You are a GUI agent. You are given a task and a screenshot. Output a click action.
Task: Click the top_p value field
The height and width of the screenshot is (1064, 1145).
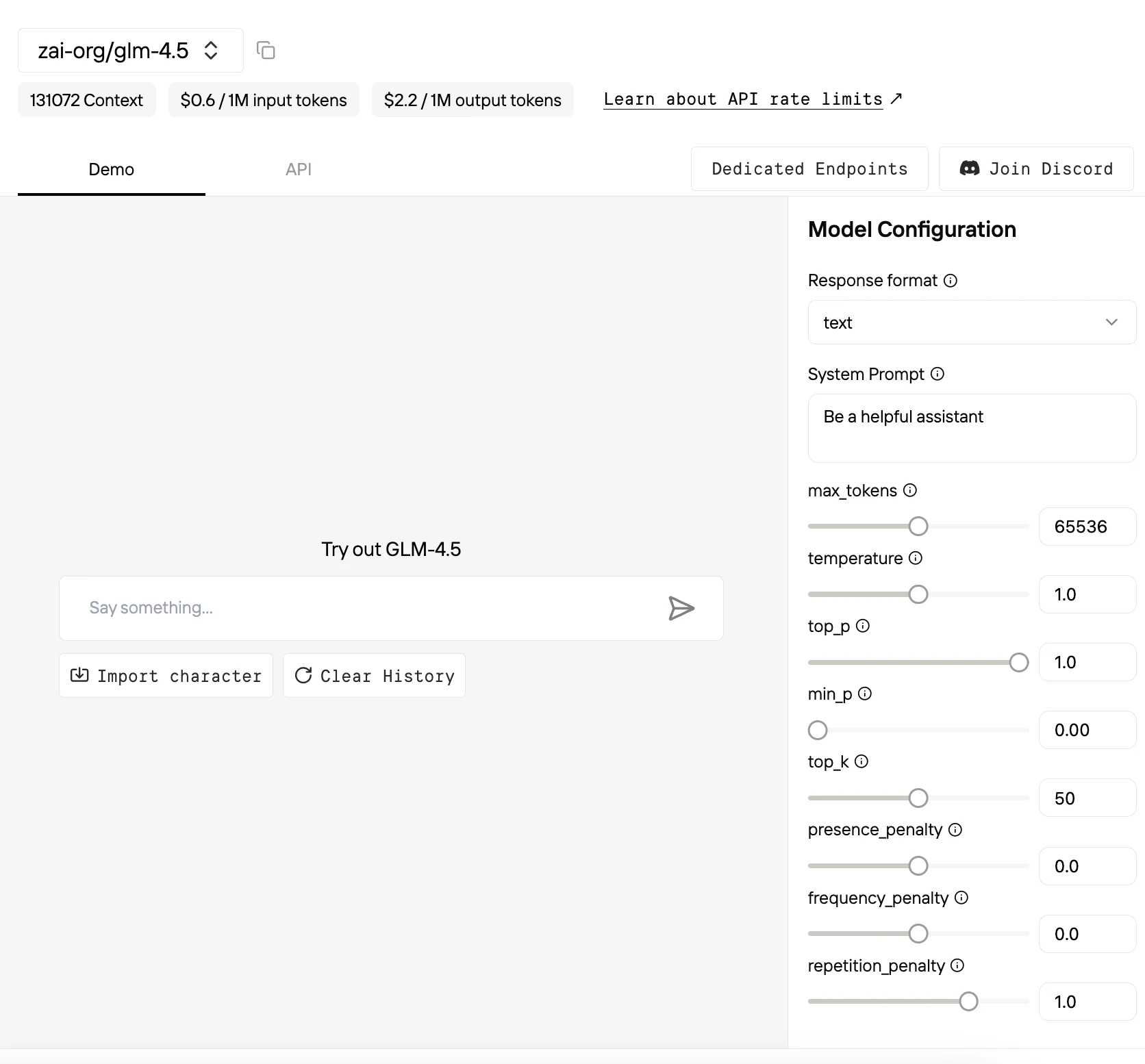[1087, 662]
